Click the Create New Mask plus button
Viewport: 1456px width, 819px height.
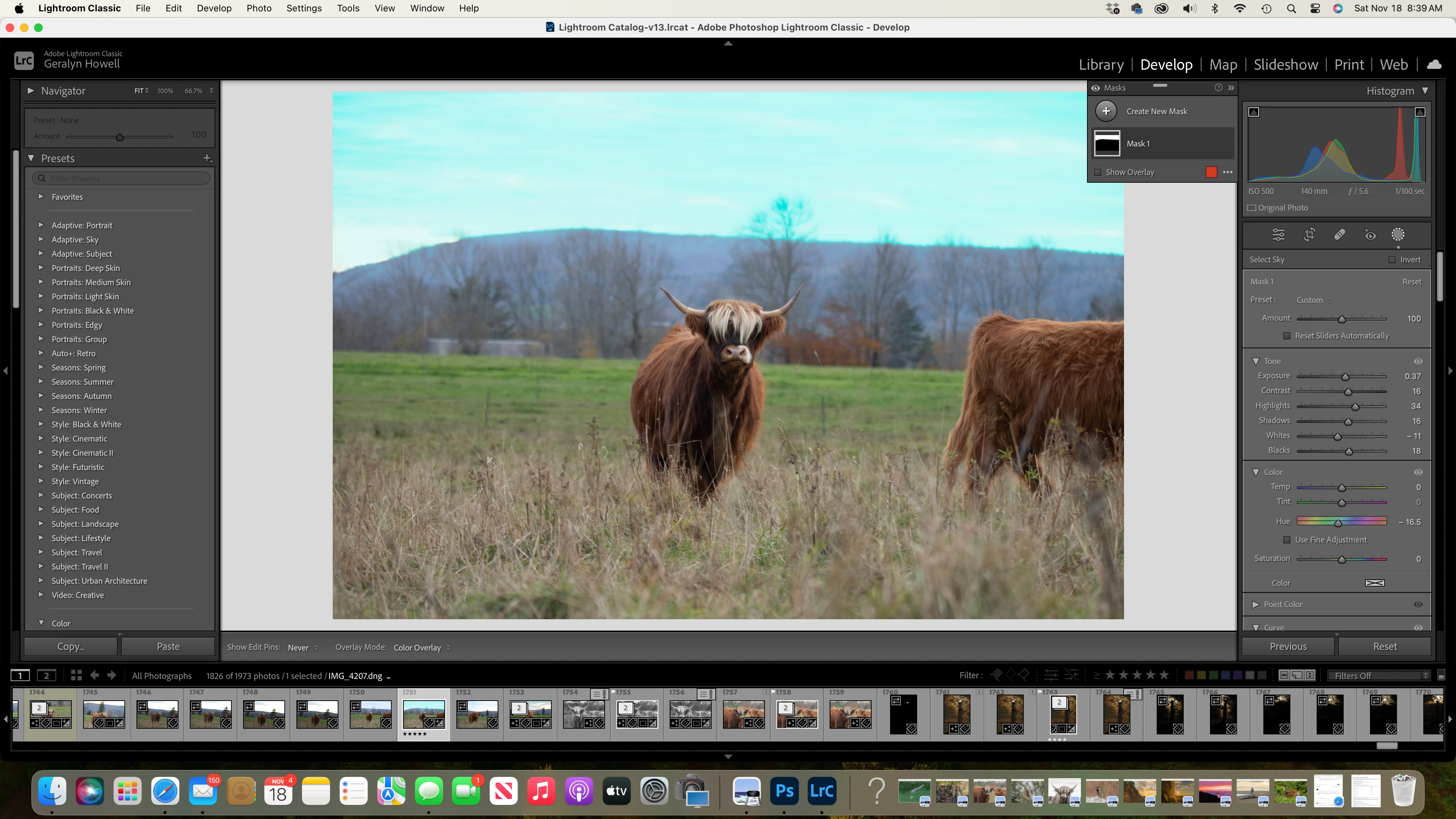coord(1106,111)
